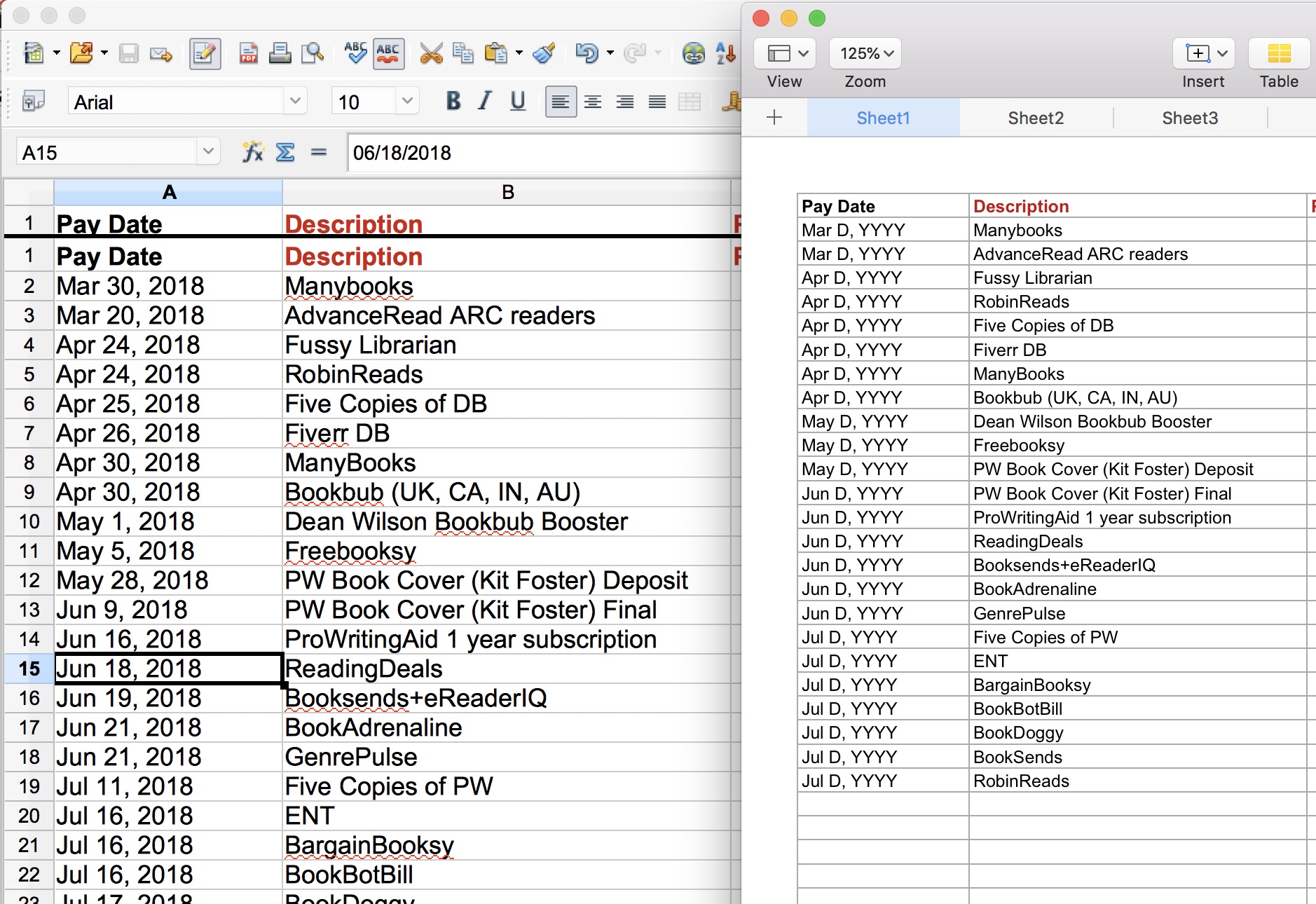Click Pay Date header in Numbers table
The width and height of the screenshot is (1316, 904).
pyautogui.click(x=883, y=206)
